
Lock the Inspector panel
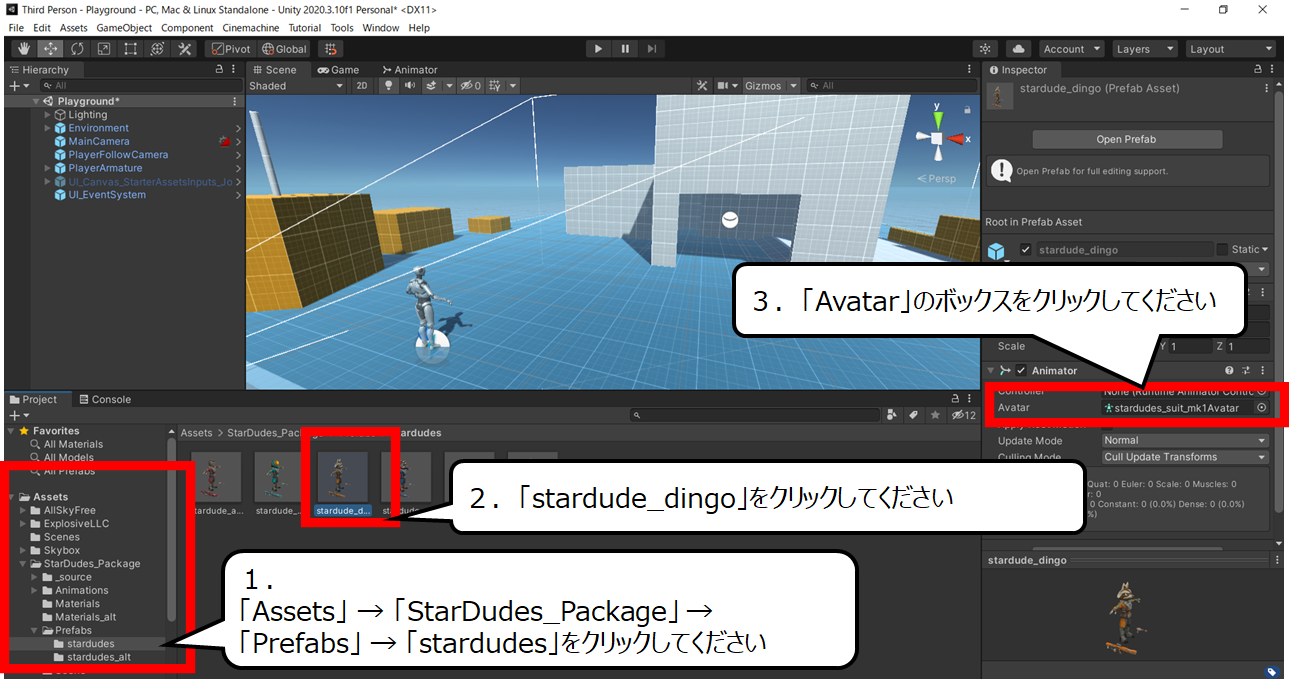pyautogui.click(x=1259, y=70)
